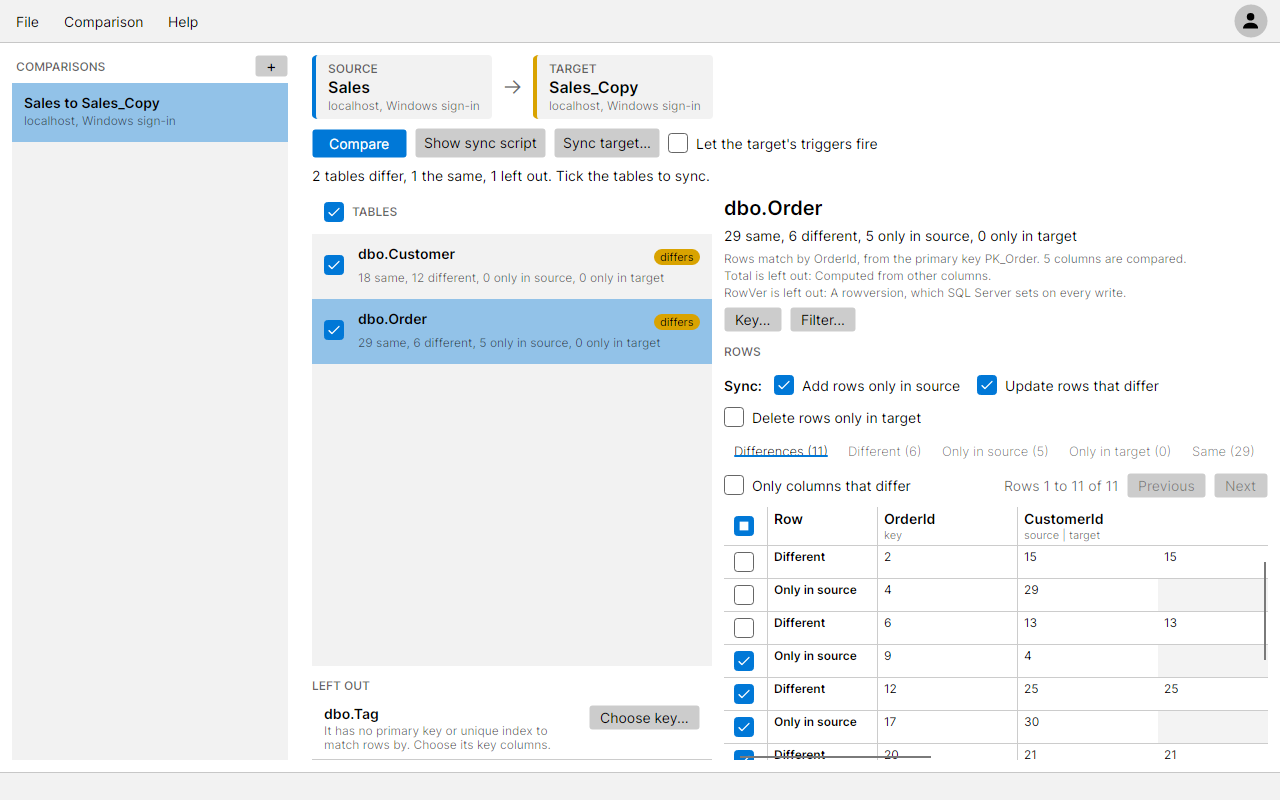
Task: Select the SOURCE Sales database card
Action: coord(402,87)
